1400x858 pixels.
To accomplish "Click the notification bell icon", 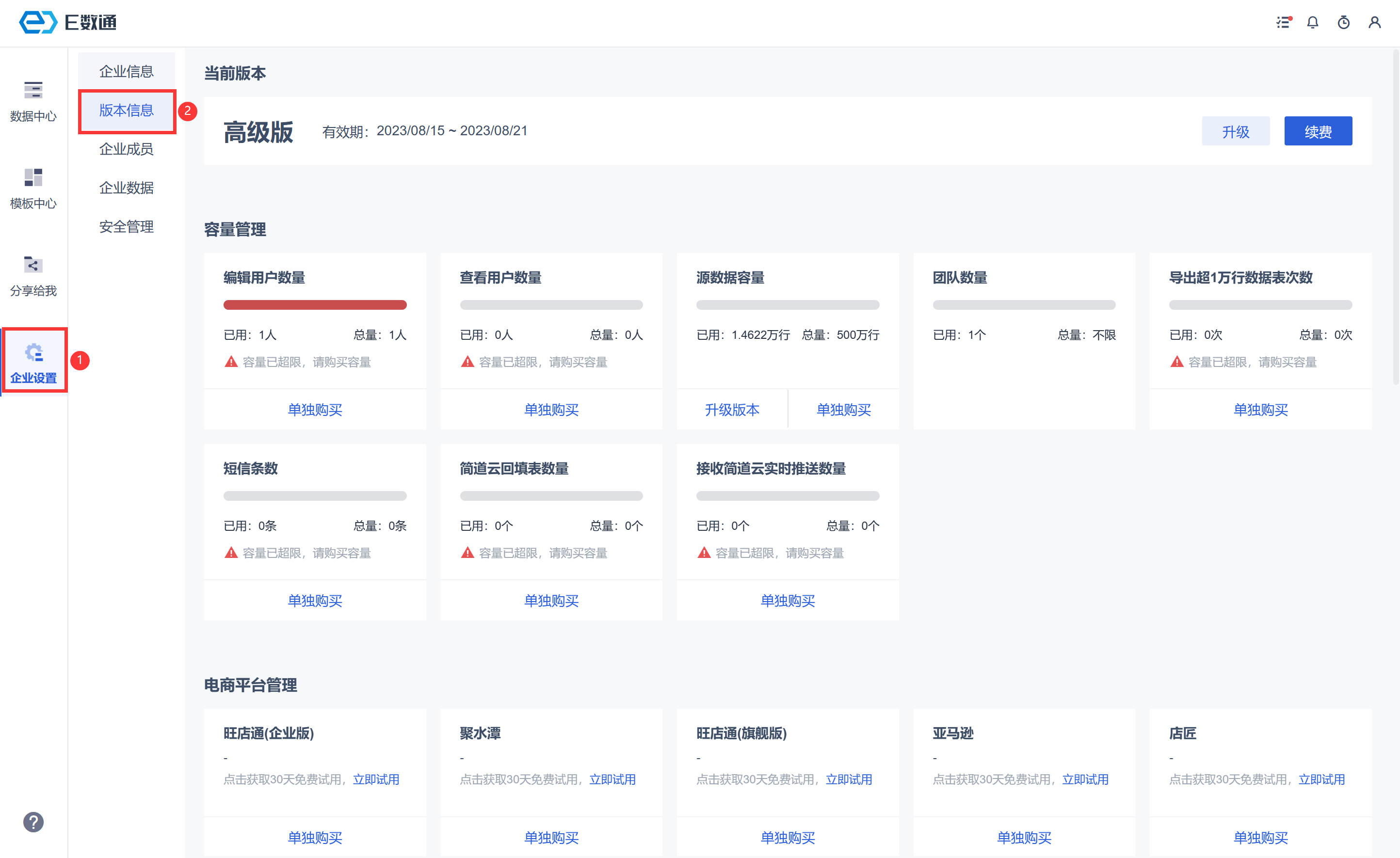I will point(1313,22).
